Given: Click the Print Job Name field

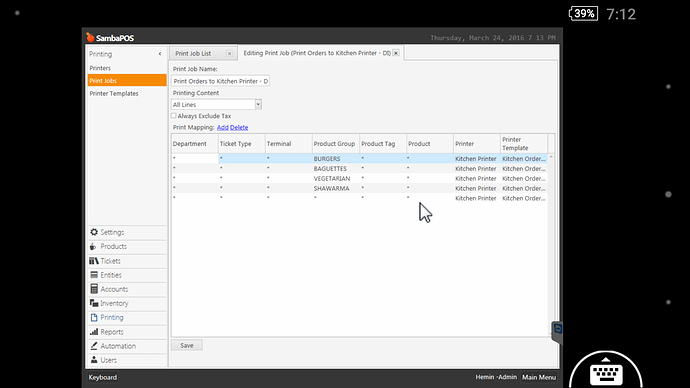Looking at the screenshot, I should point(220,81).
